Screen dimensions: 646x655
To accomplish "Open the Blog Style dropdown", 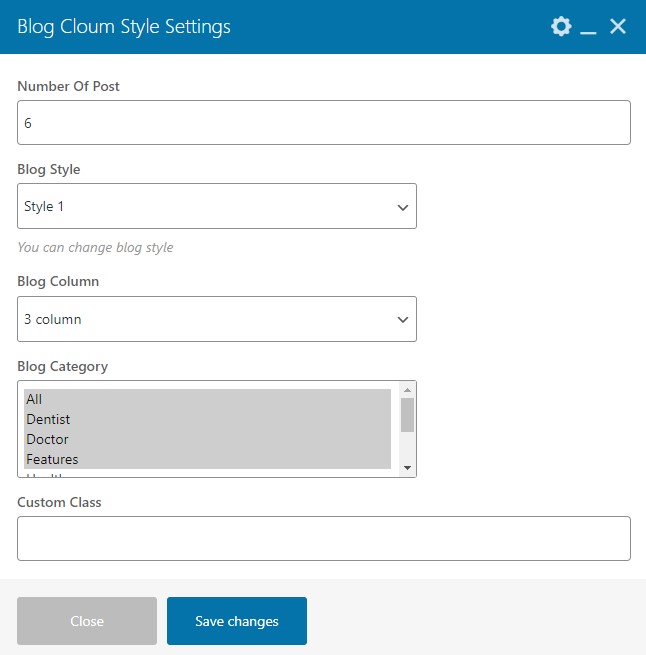I will tap(217, 206).
